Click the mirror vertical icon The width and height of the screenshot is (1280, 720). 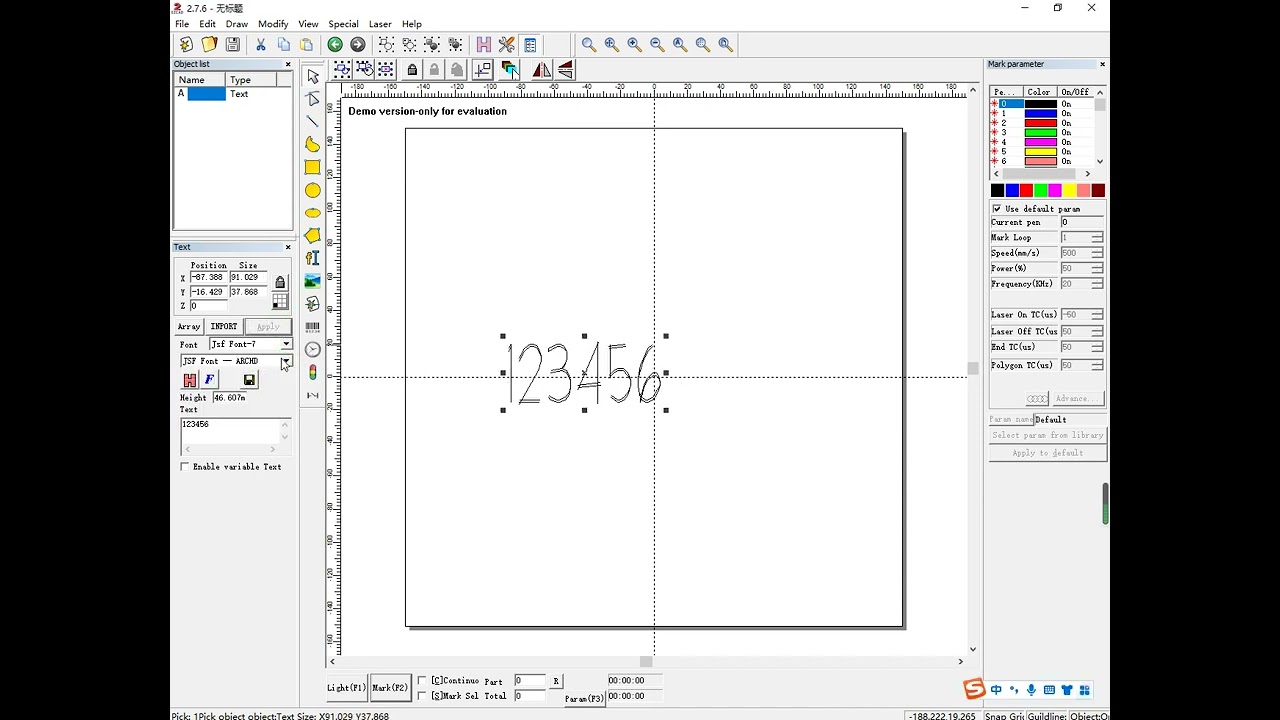tap(566, 70)
